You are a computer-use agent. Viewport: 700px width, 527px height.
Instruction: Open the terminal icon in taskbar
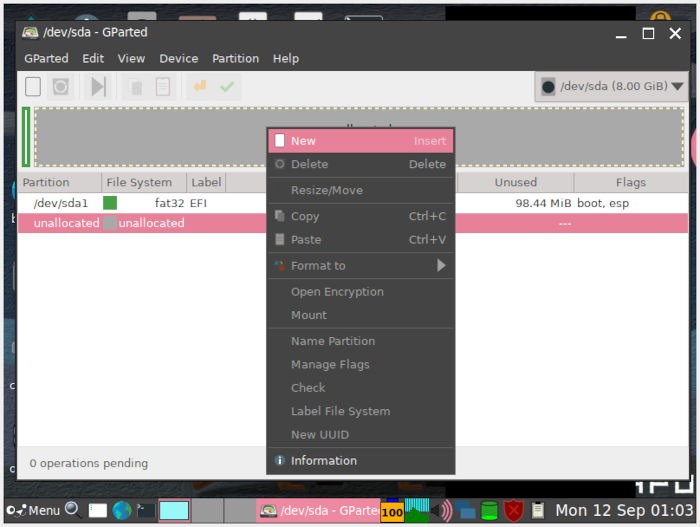(x=146, y=510)
